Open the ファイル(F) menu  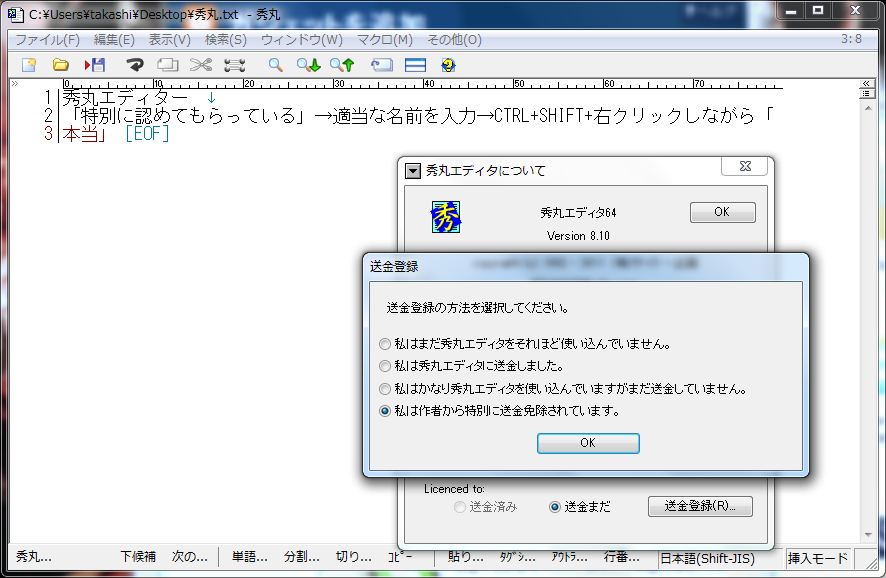[x=47, y=40]
